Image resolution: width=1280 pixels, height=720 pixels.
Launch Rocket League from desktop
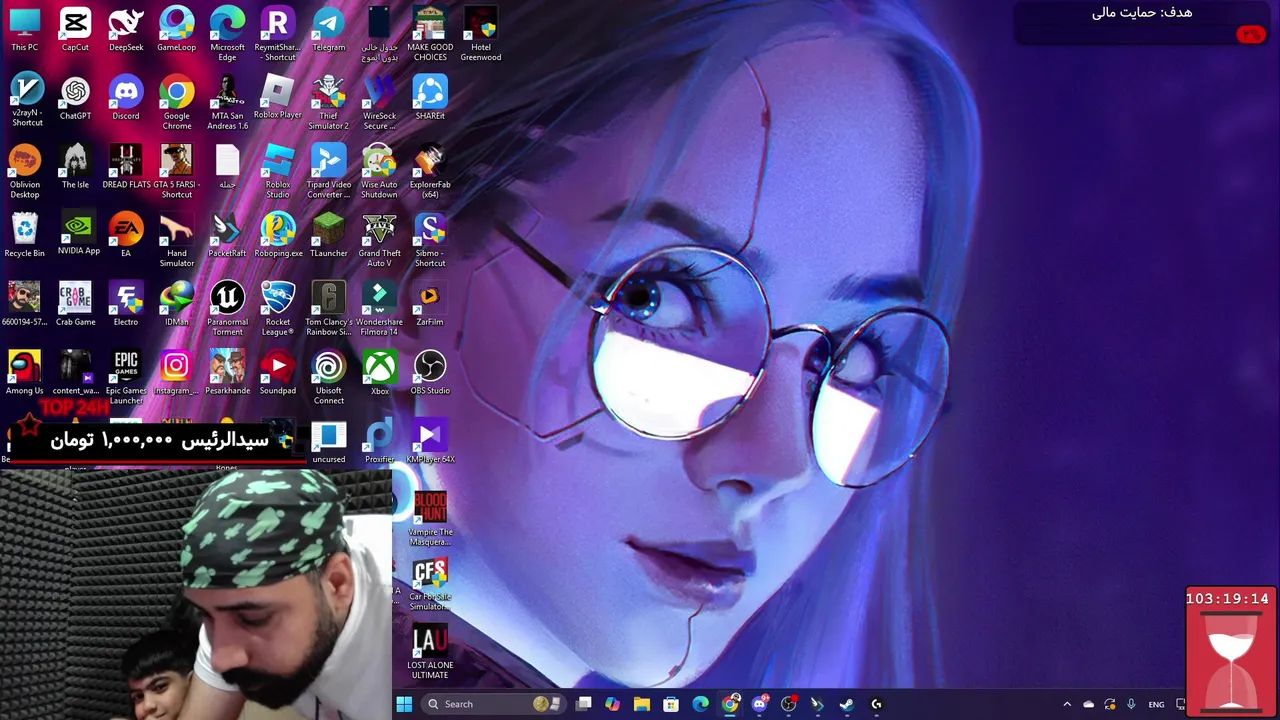(x=278, y=308)
